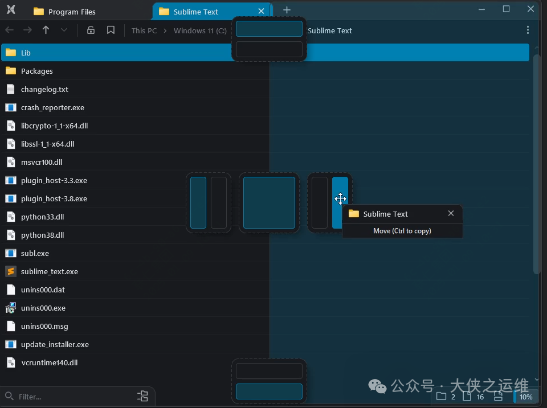Select msvcr100.dll file
The image size is (547, 408).
click(265, 162)
